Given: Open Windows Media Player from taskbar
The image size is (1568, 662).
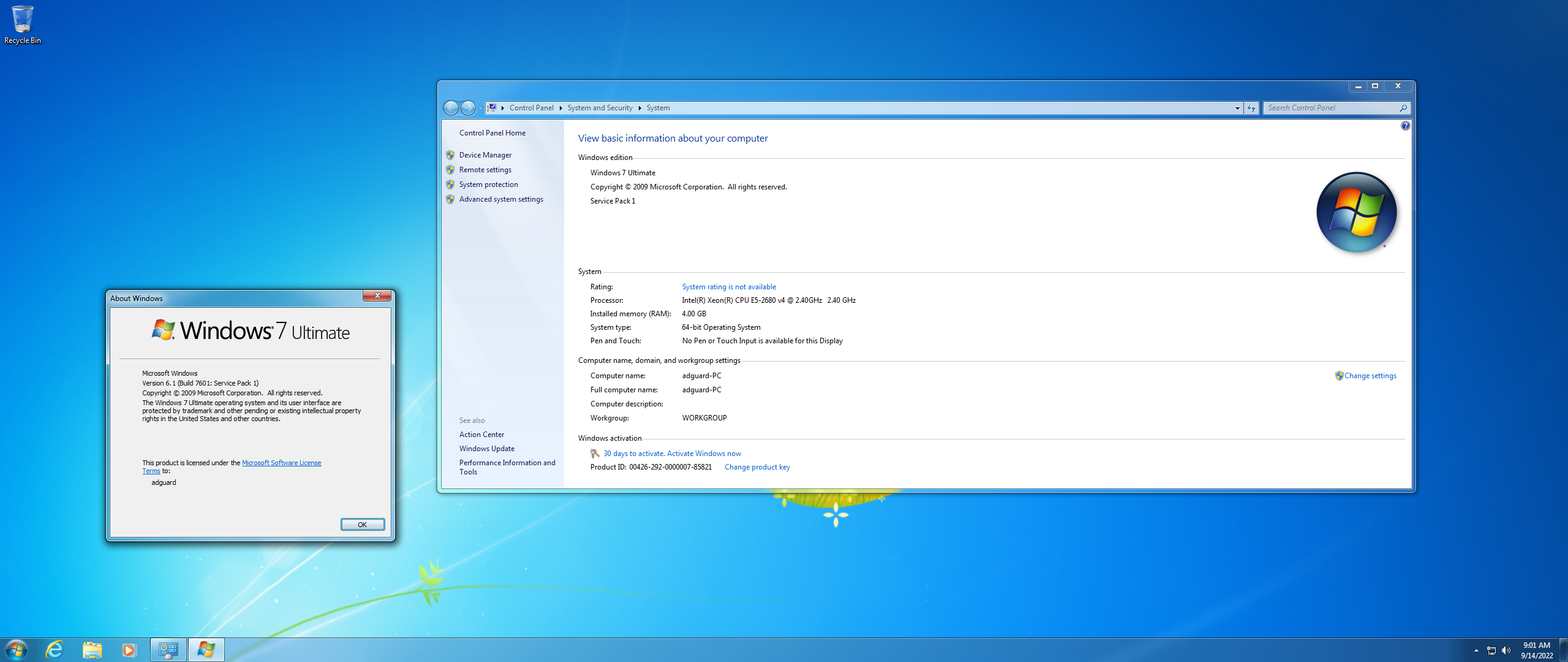Looking at the screenshot, I should point(129,650).
